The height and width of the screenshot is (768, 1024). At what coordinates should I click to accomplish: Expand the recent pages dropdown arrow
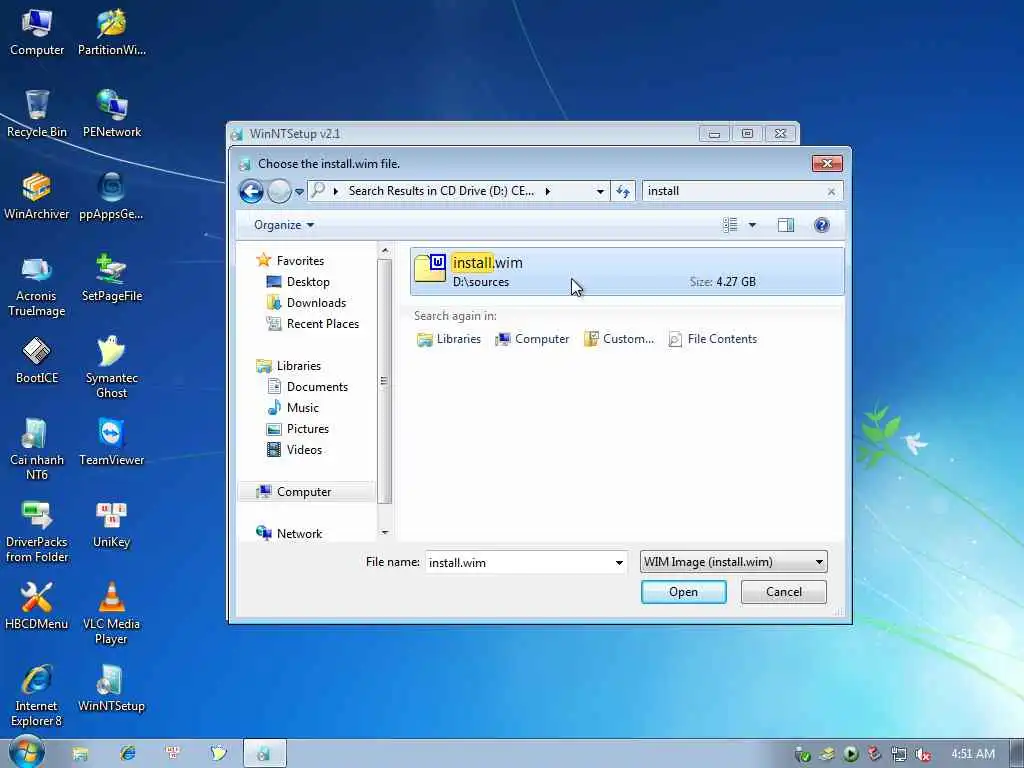pyautogui.click(x=299, y=191)
